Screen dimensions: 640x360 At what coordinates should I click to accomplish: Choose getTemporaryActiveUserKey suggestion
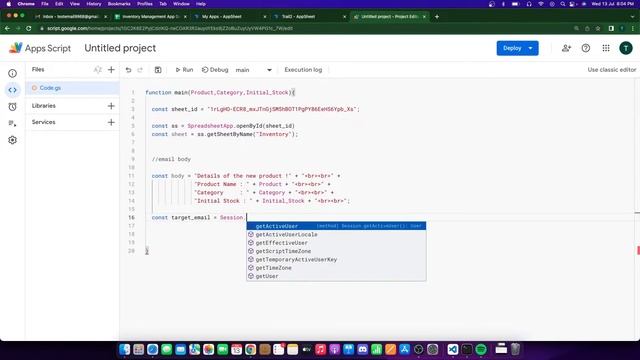pyautogui.click(x=336, y=260)
